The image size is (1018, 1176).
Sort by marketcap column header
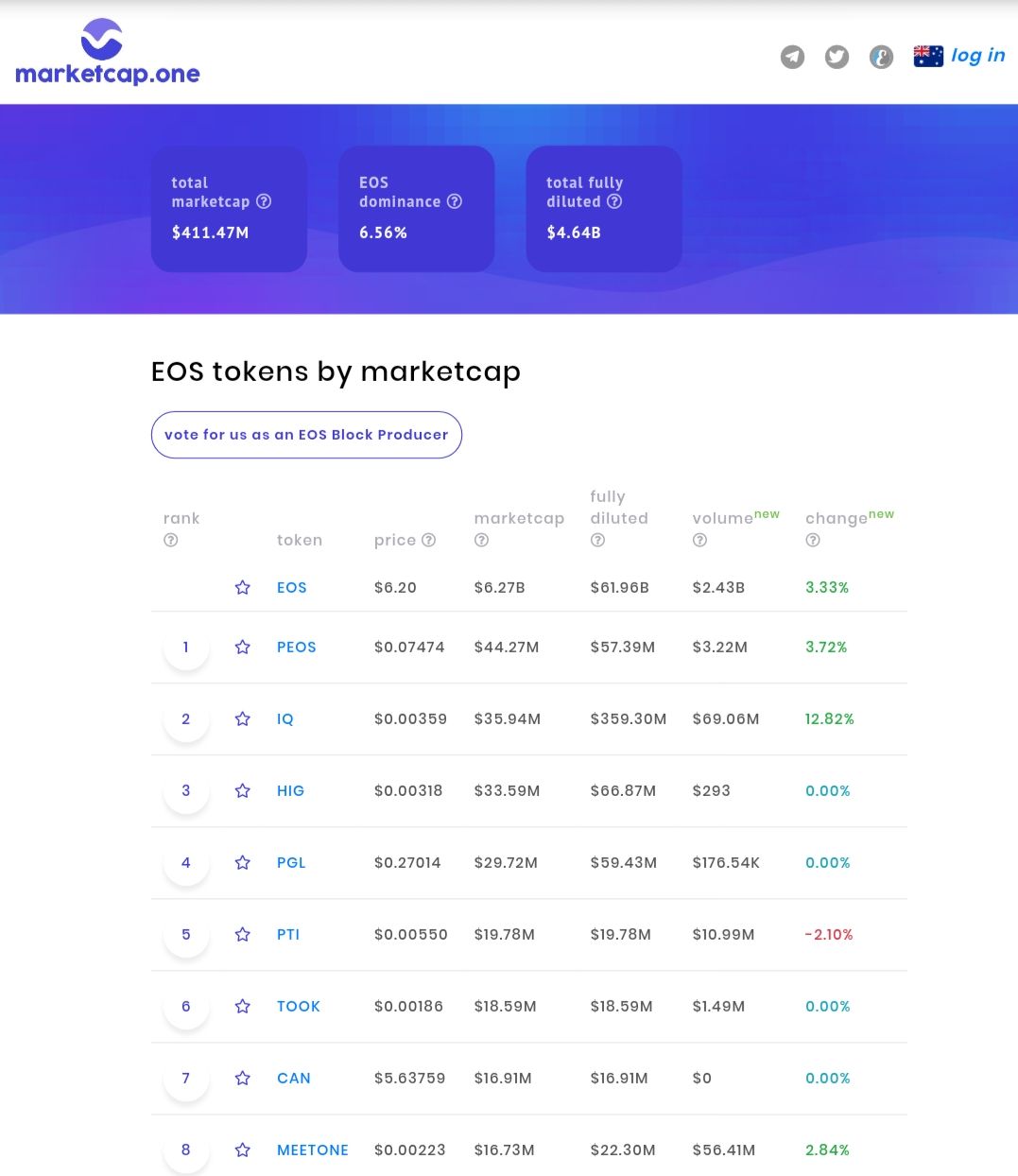519,518
